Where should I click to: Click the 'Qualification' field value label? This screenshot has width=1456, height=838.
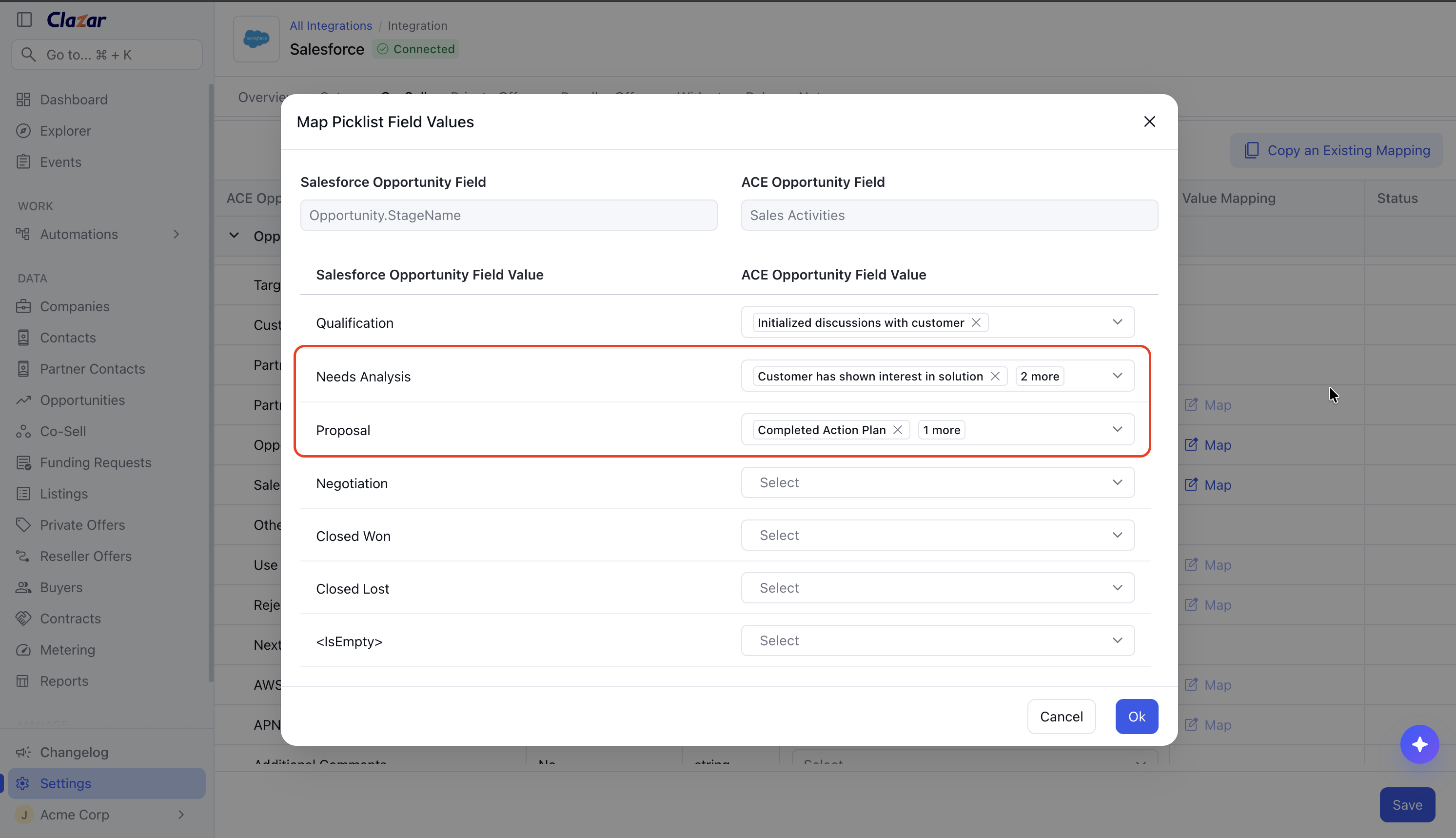pyautogui.click(x=355, y=323)
